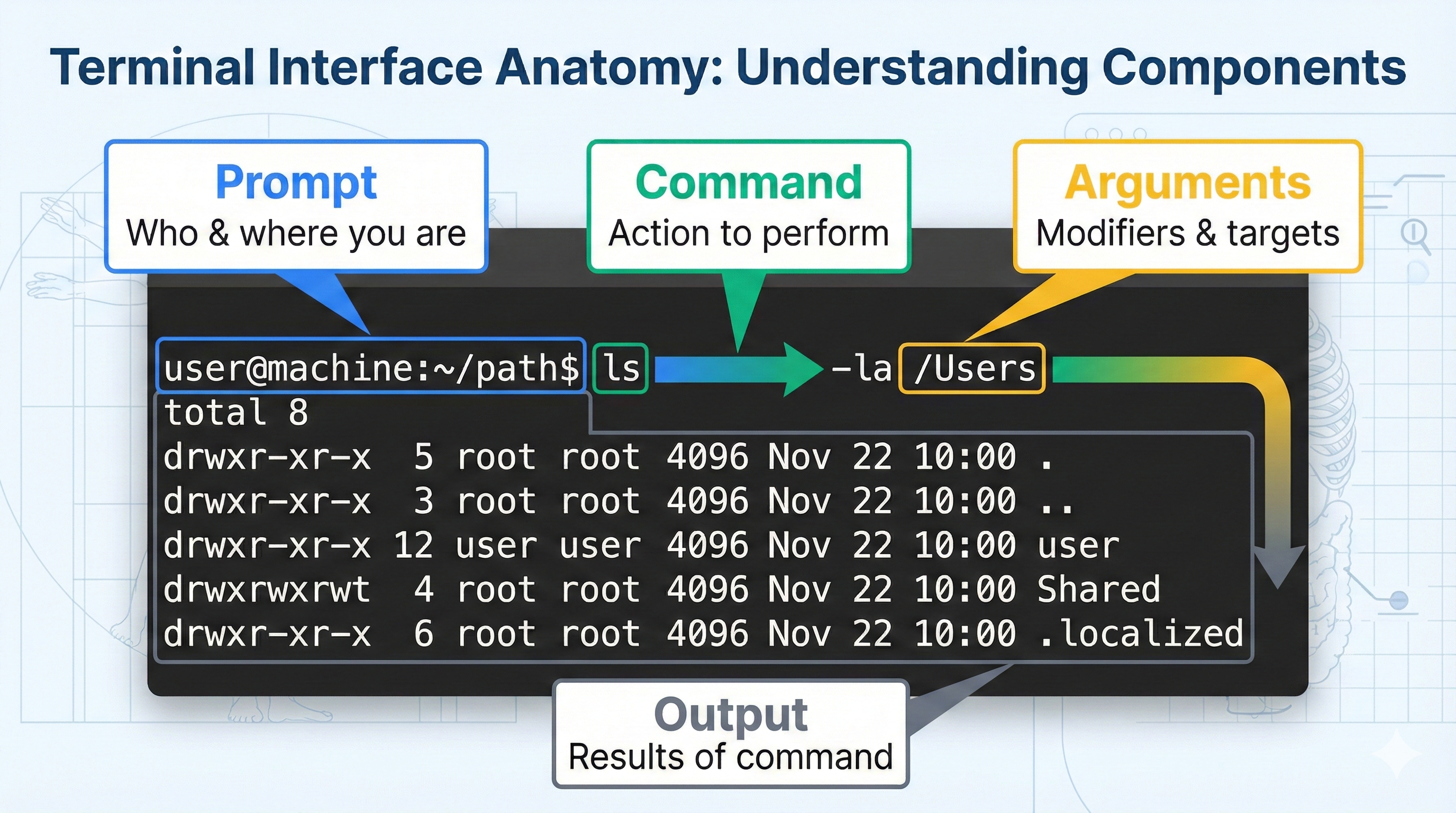Select the user@machine:~/path$ prompt box

pyautogui.click(x=370, y=367)
